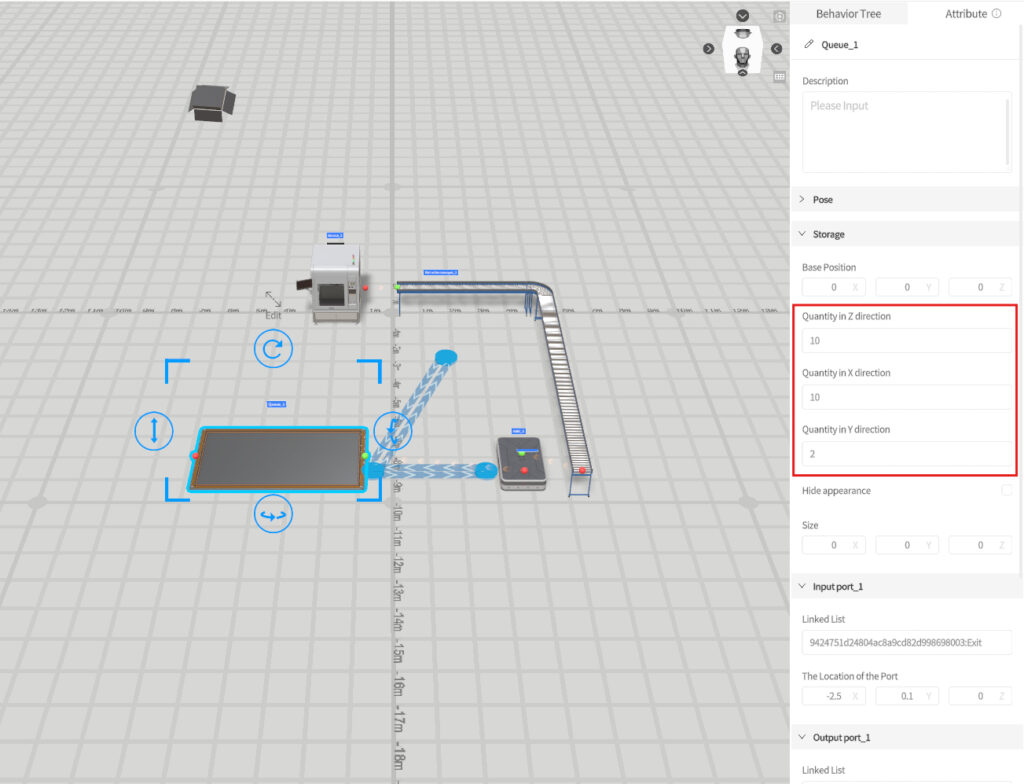Click the horizontal flip gizmo below queue
1024x784 pixels.
pyautogui.click(x=273, y=514)
